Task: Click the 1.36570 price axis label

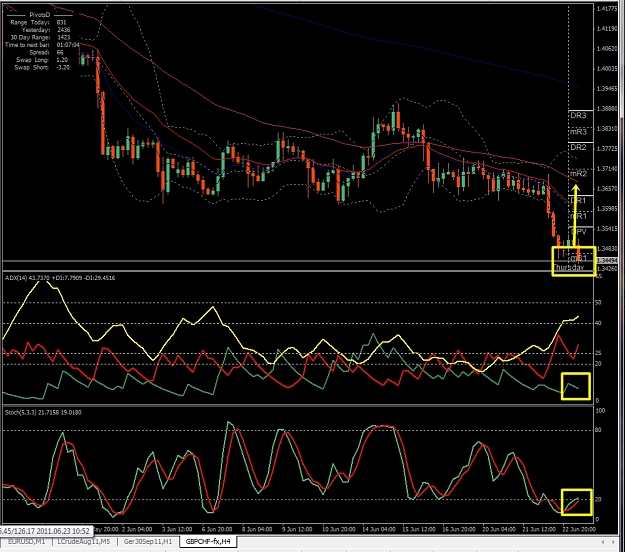Action: click(x=607, y=189)
